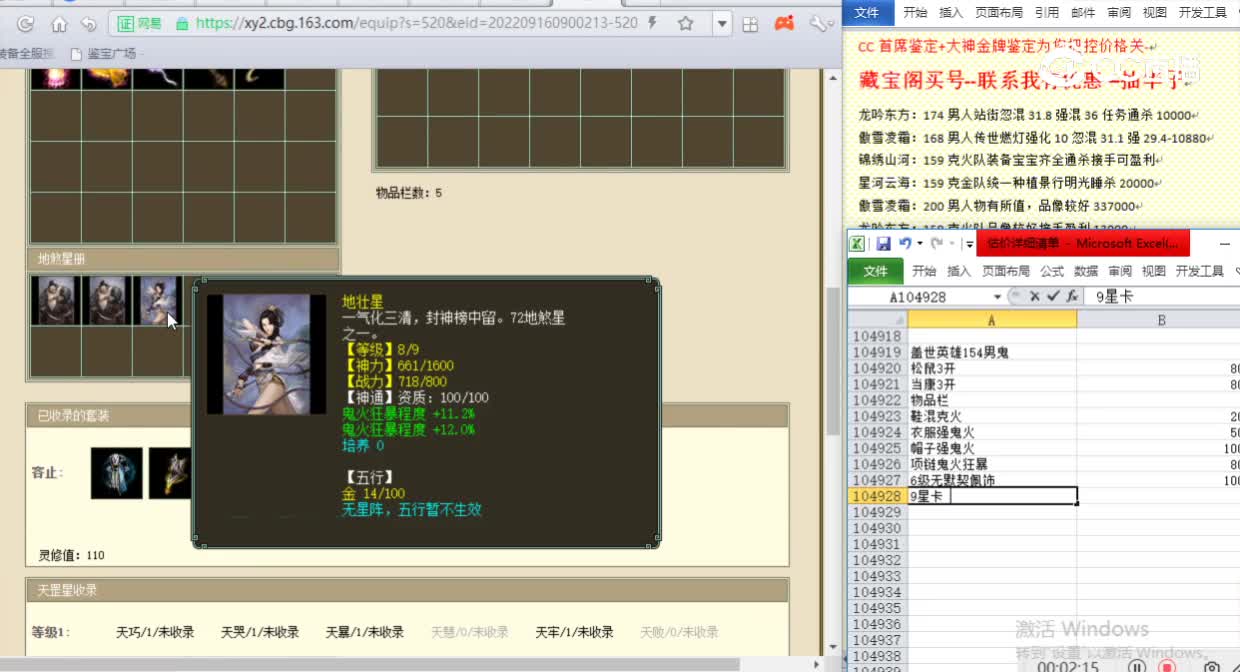1240x672 pixels.
Task: Save the workbook with Excel's floppy icon
Action: (x=883, y=243)
